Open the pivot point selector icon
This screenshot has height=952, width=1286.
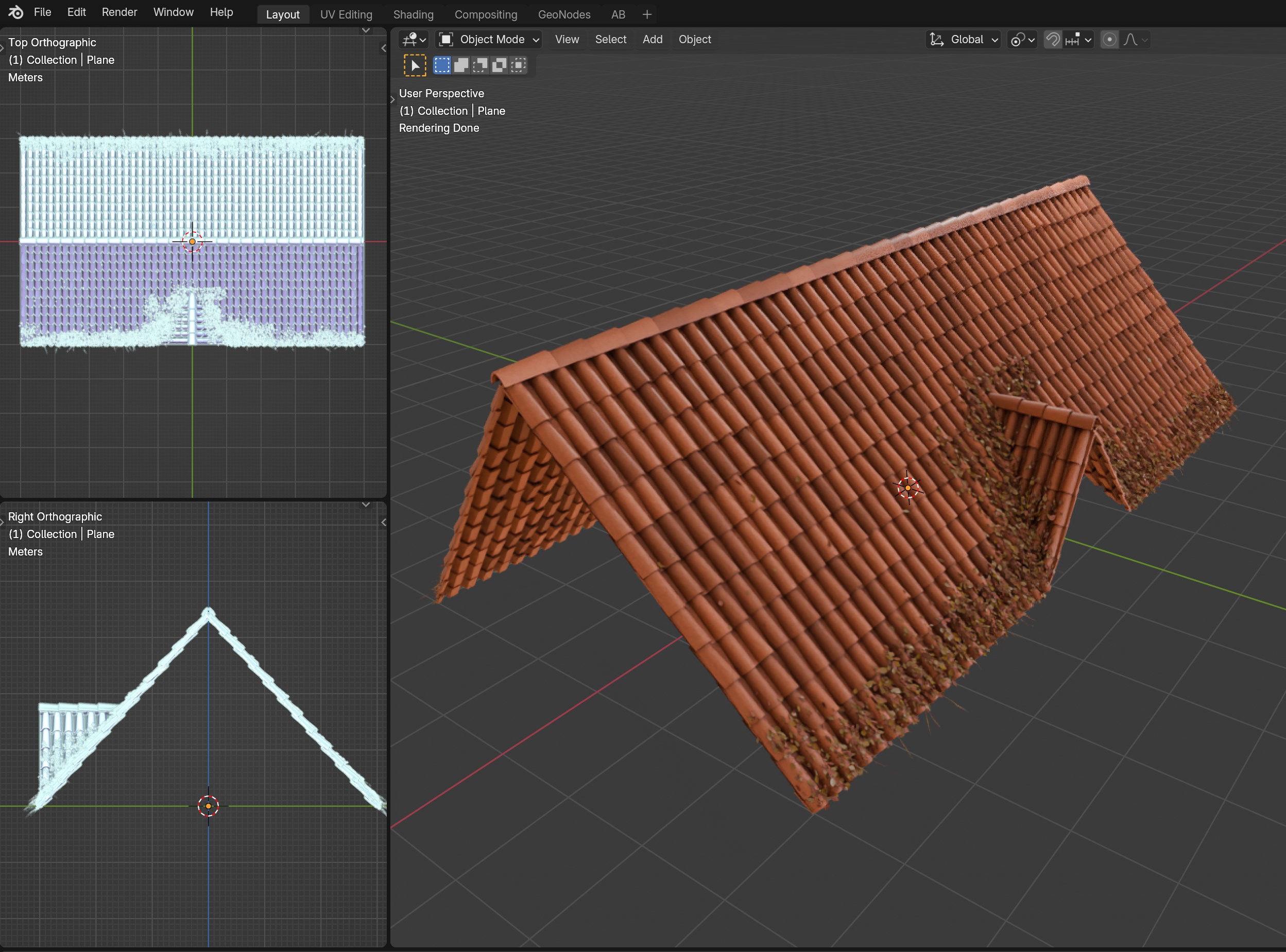coord(1022,39)
